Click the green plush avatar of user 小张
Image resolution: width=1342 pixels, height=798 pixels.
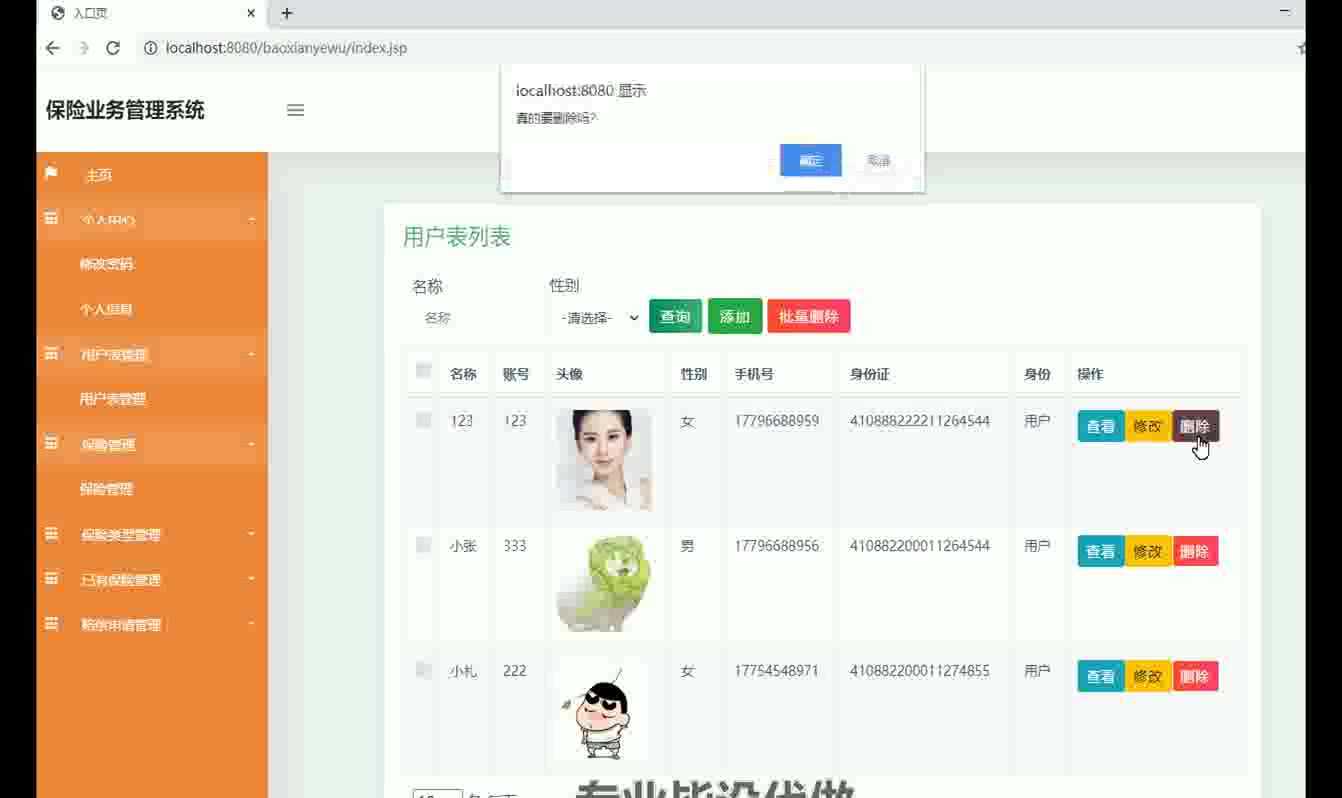pos(604,584)
